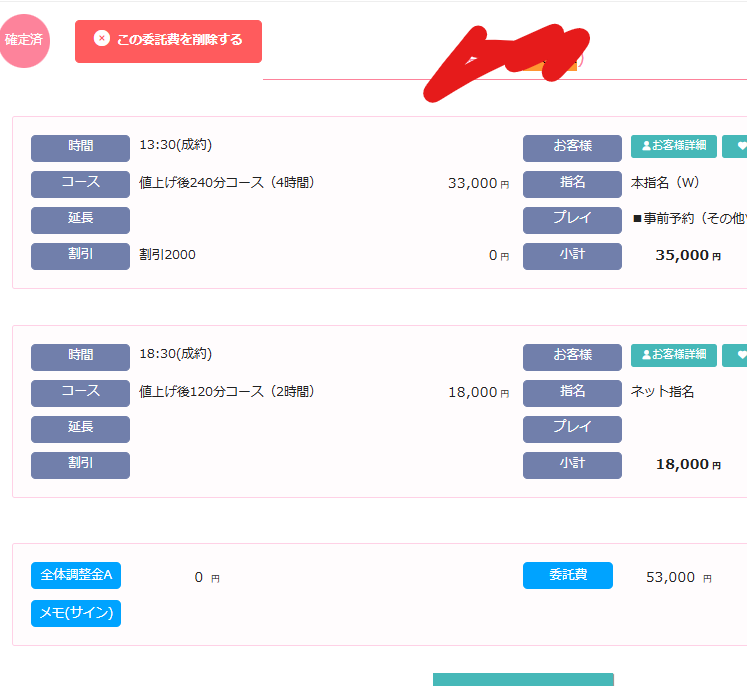Click the teal button at the page bottom
Viewport: 747px width, 686px height.
(523, 679)
